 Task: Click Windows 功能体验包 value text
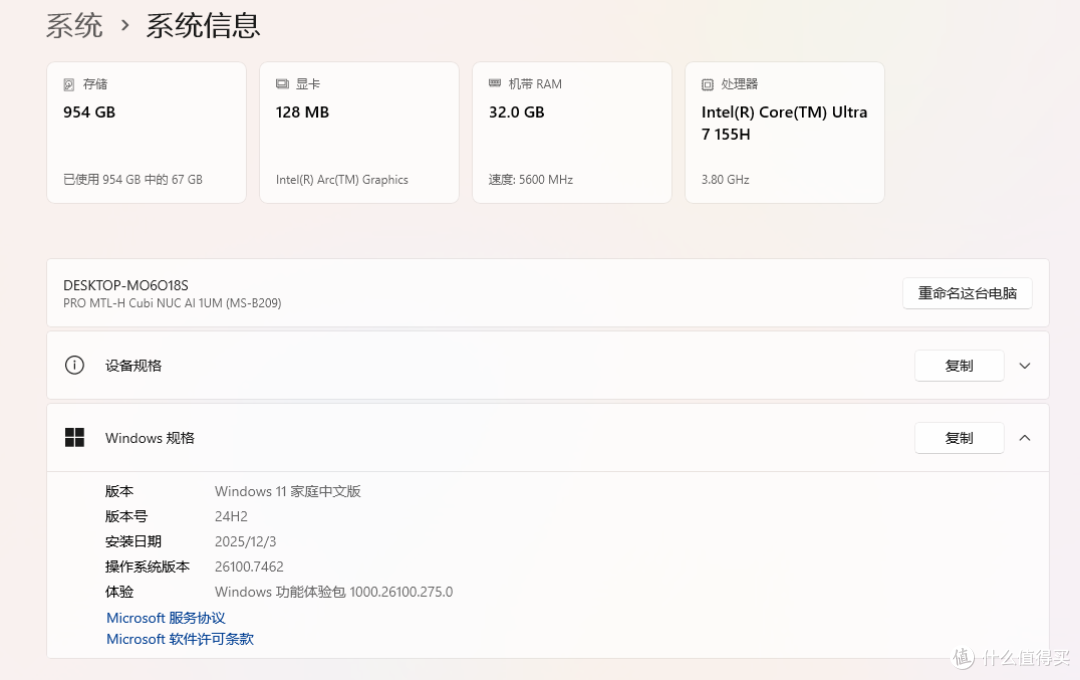click(334, 592)
